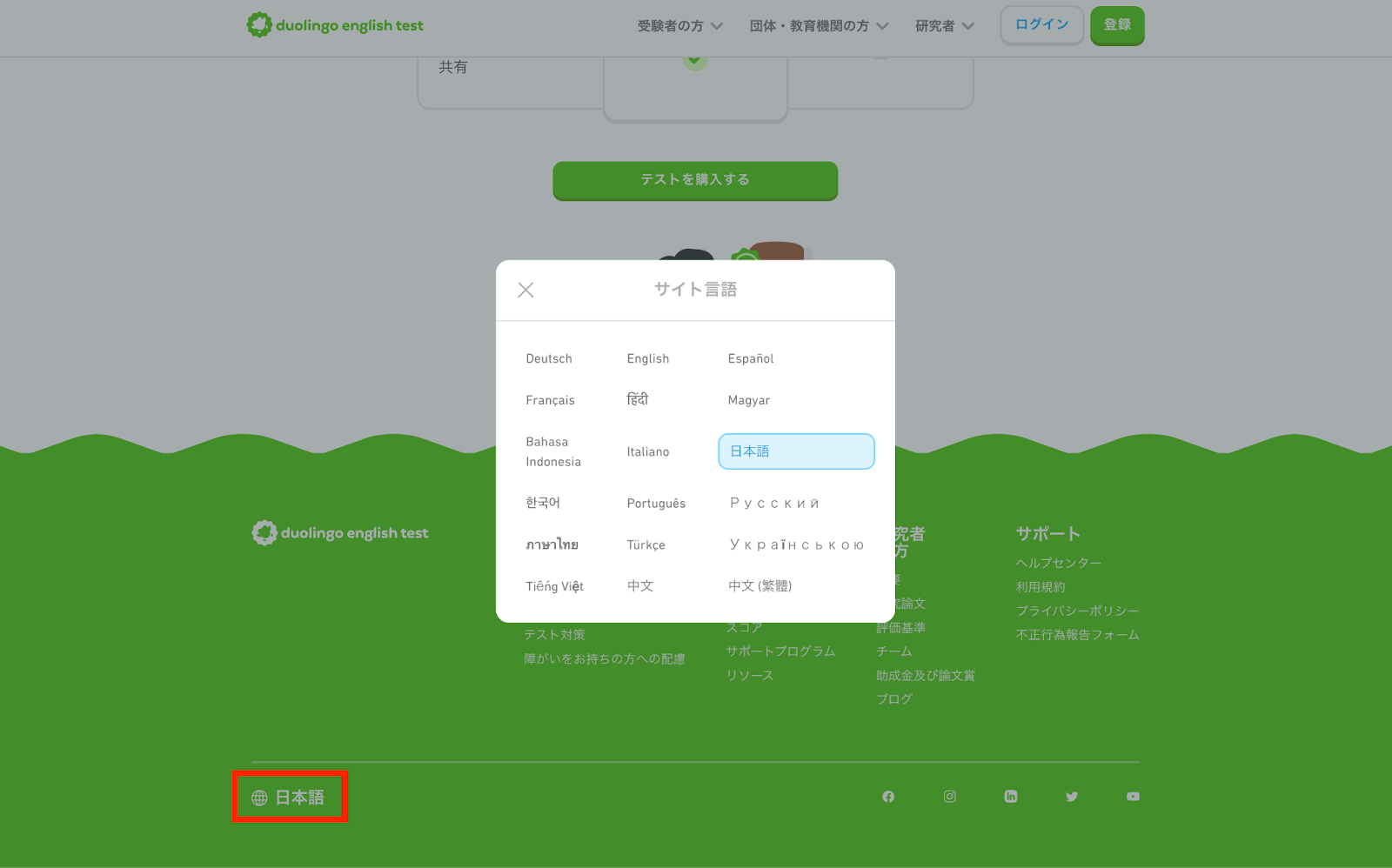This screenshot has height=868, width=1392.
Task: Click the テストを購入する button
Action: (x=695, y=180)
